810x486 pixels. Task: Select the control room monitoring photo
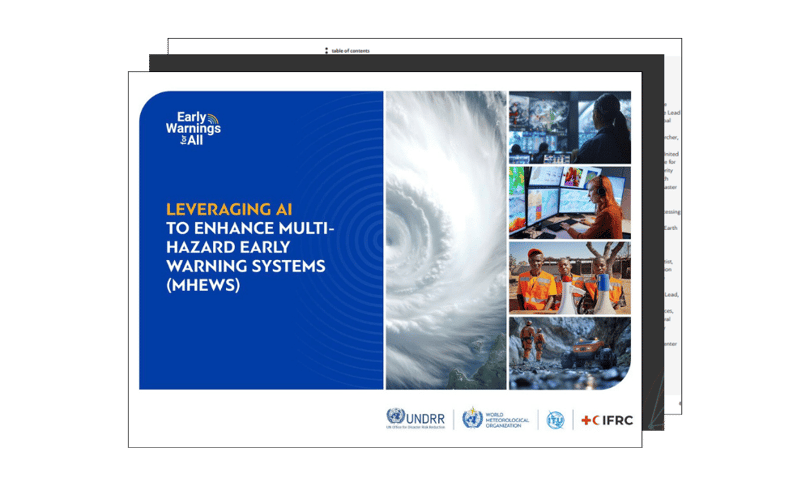coord(570,127)
